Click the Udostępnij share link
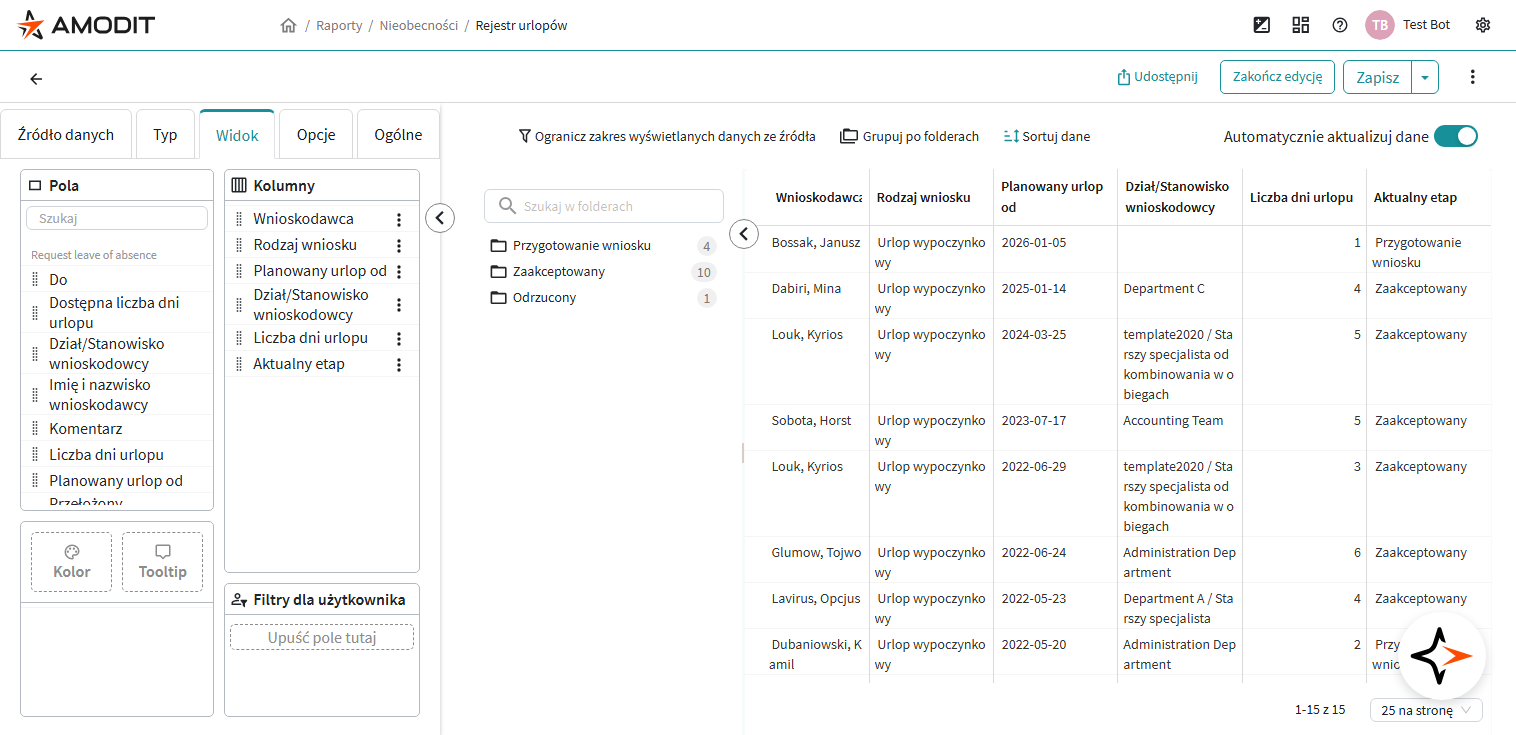This screenshot has height=735, width=1516. pyautogui.click(x=1157, y=77)
